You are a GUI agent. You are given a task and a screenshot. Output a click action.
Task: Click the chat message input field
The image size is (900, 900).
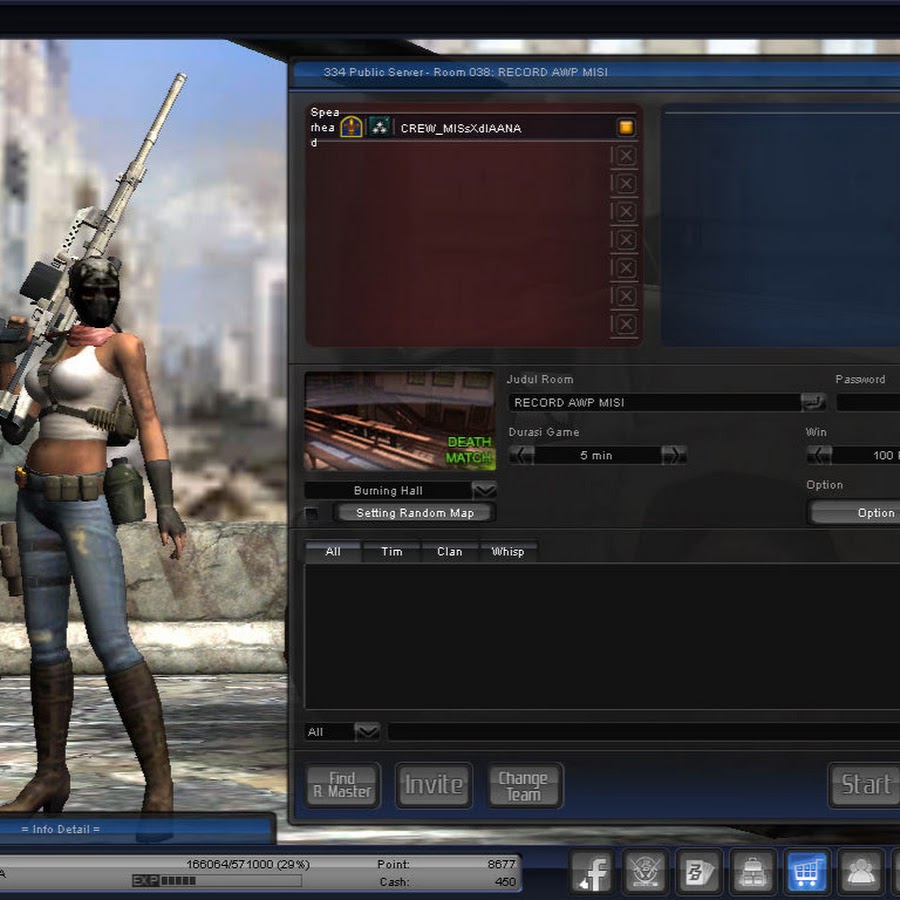pos(644,732)
